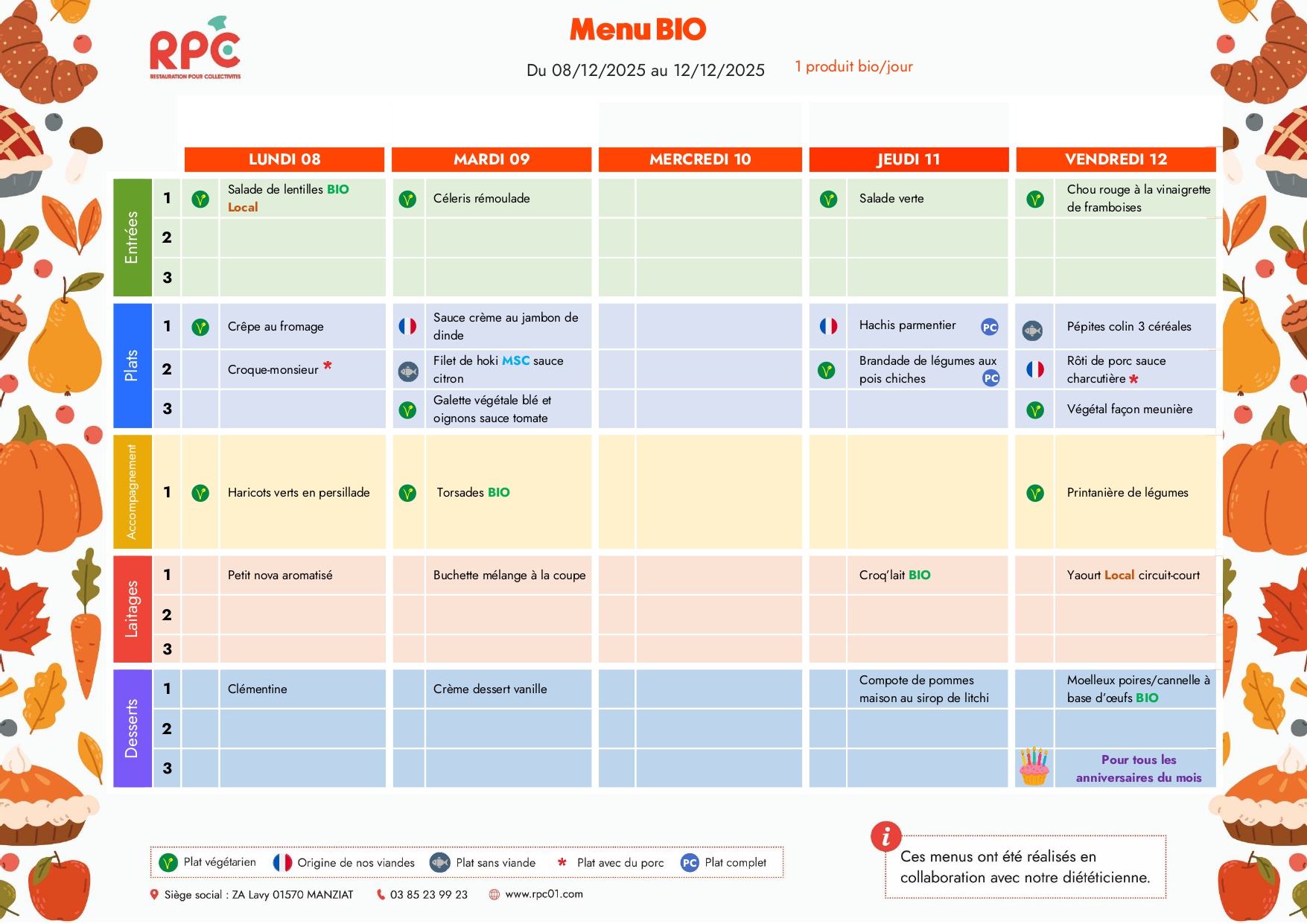
Task: Click the red asterisk beside Croque-monsieur
Action: pos(328,366)
